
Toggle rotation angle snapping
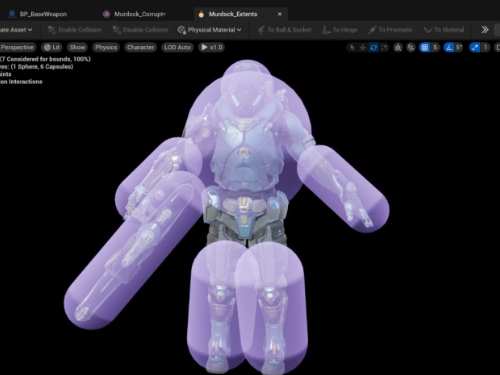tap(449, 48)
